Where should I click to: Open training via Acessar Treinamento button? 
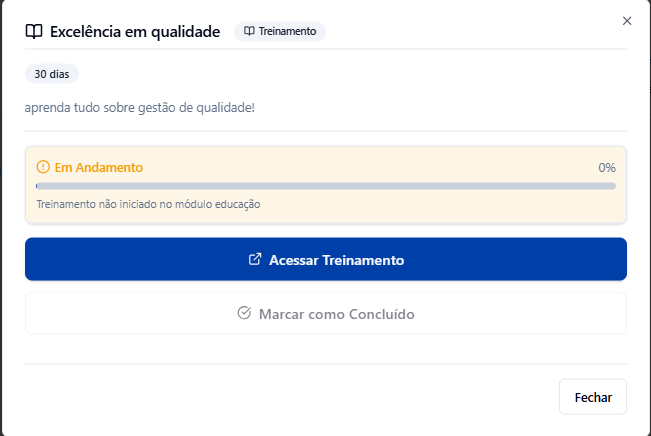point(326,259)
